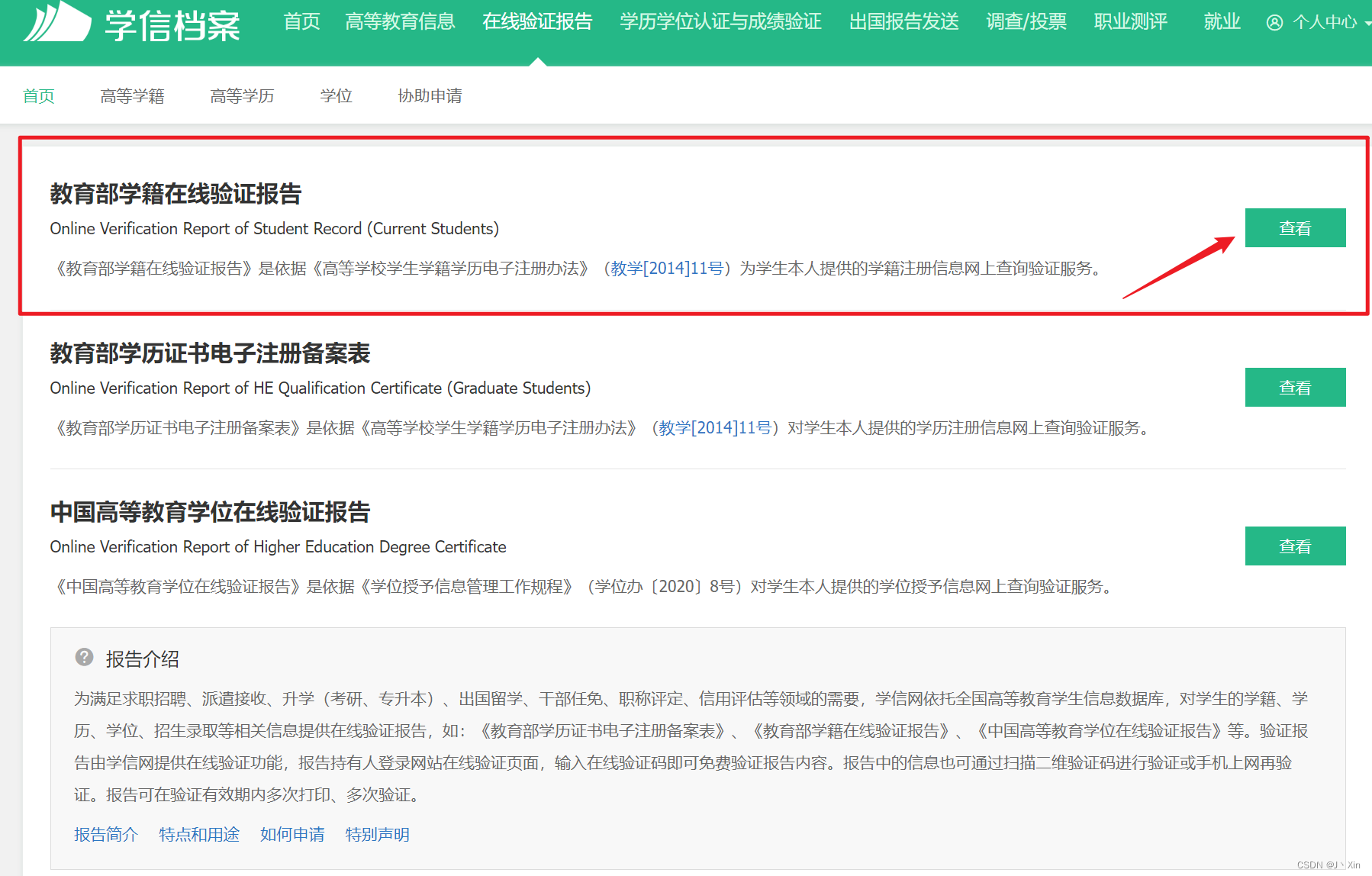
Task: Click 查看 for 教育部学历证书电子注册备案表
Action: (x=1295, y=388)
